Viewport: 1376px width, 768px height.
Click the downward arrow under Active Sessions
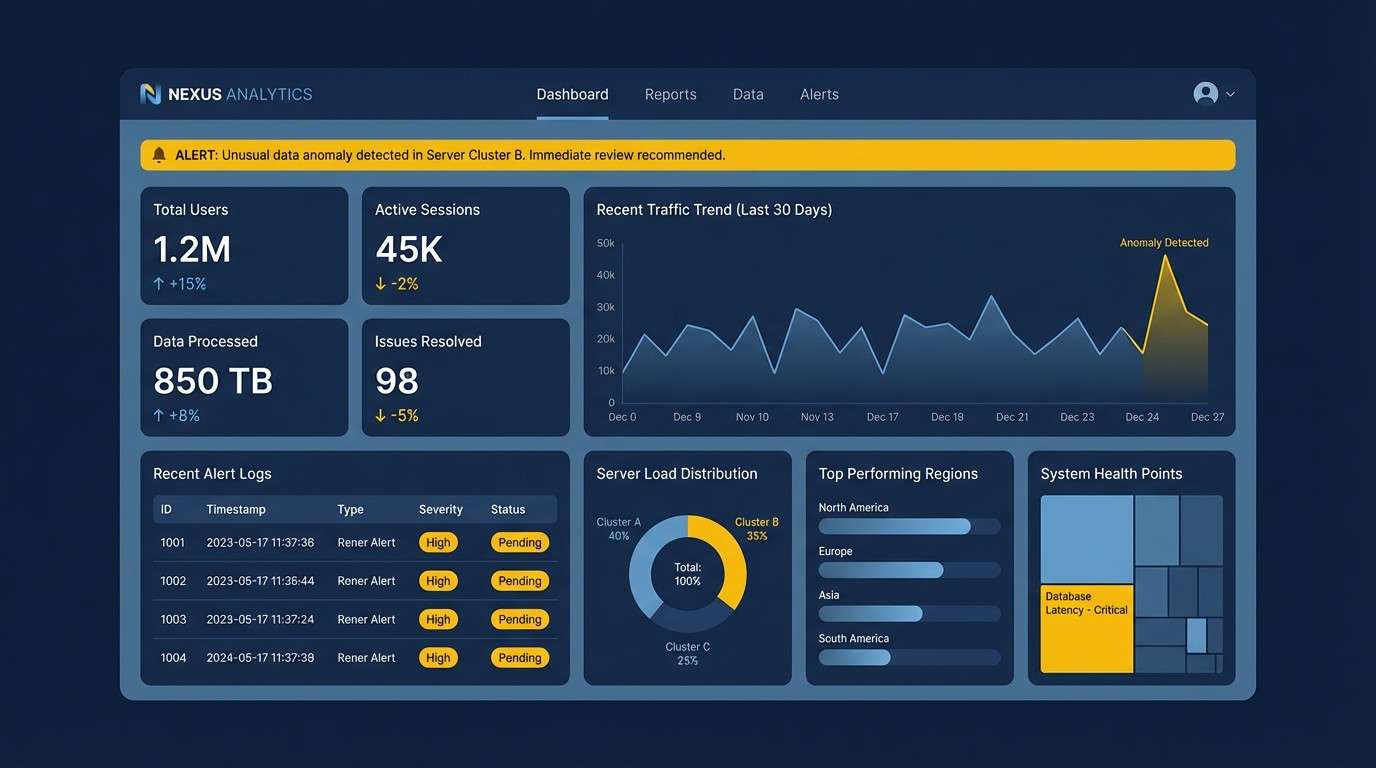click(x=379, y=283)
